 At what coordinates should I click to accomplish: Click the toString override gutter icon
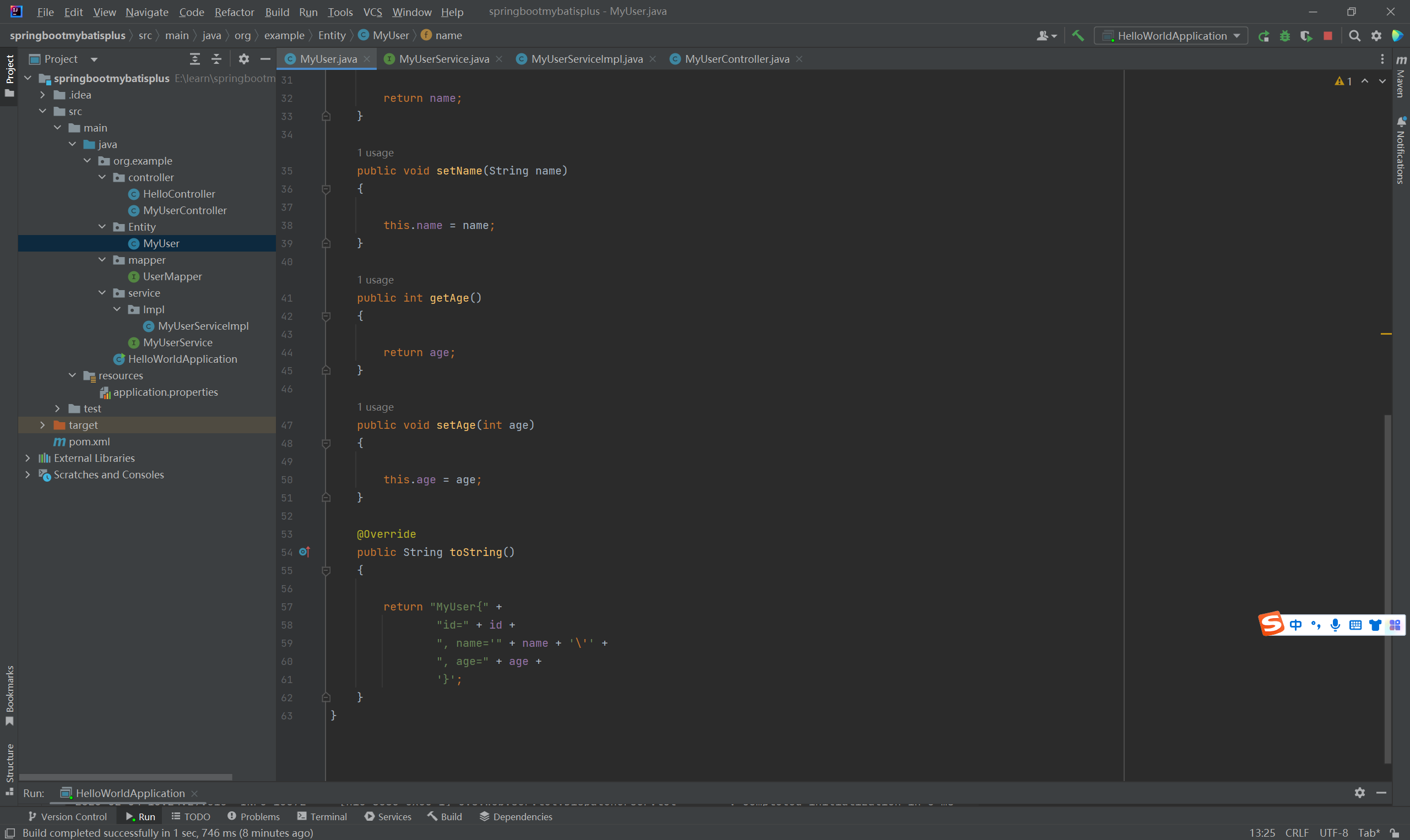click(x=304, y=552)
